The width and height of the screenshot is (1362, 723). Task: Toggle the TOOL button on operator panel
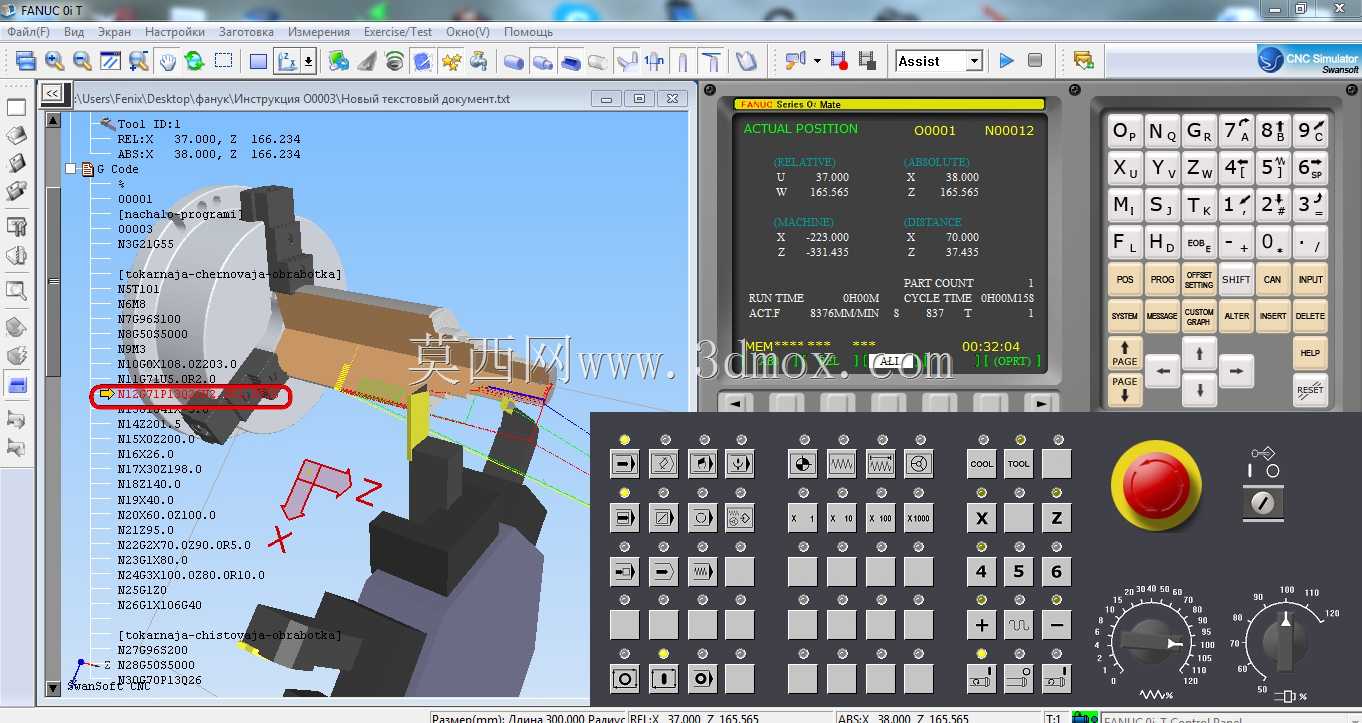pos(1019,464)
